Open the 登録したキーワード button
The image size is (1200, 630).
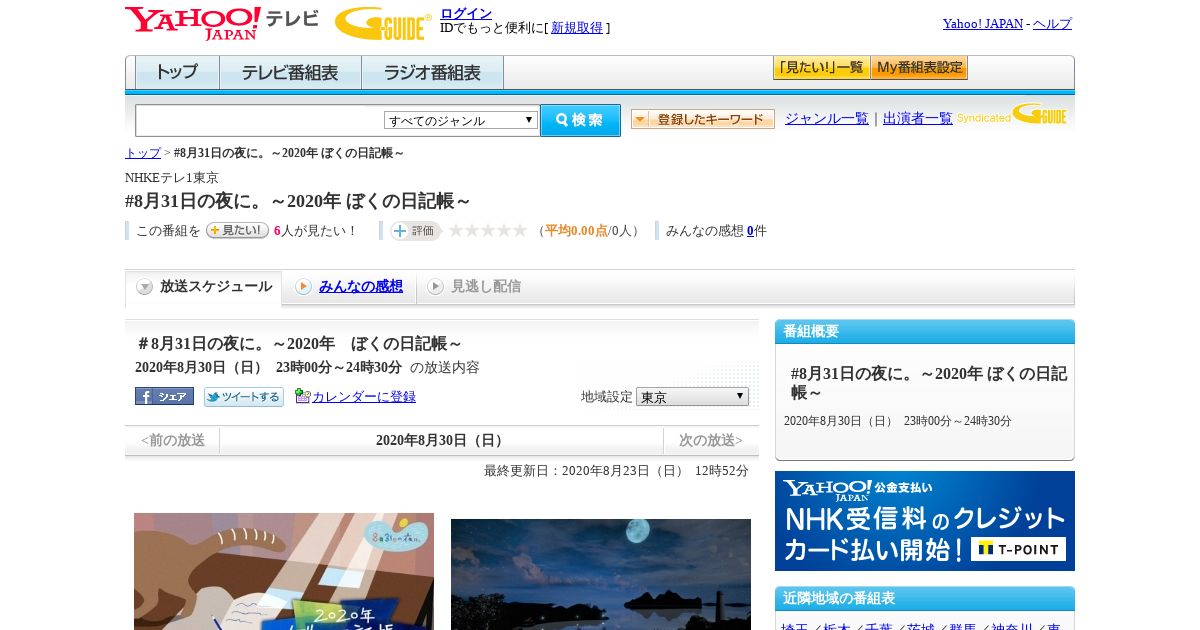tap(703, 119)
